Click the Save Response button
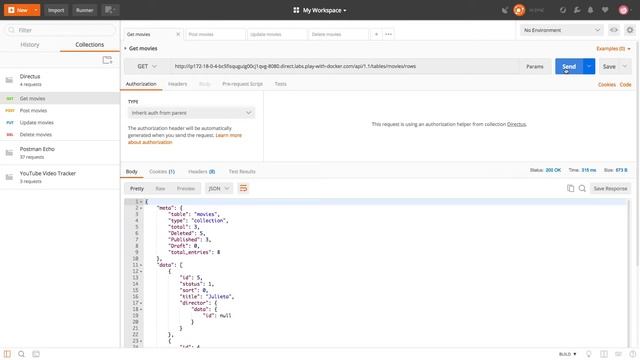The width and height of the screenshot is (640, 360). click(610, 188)
